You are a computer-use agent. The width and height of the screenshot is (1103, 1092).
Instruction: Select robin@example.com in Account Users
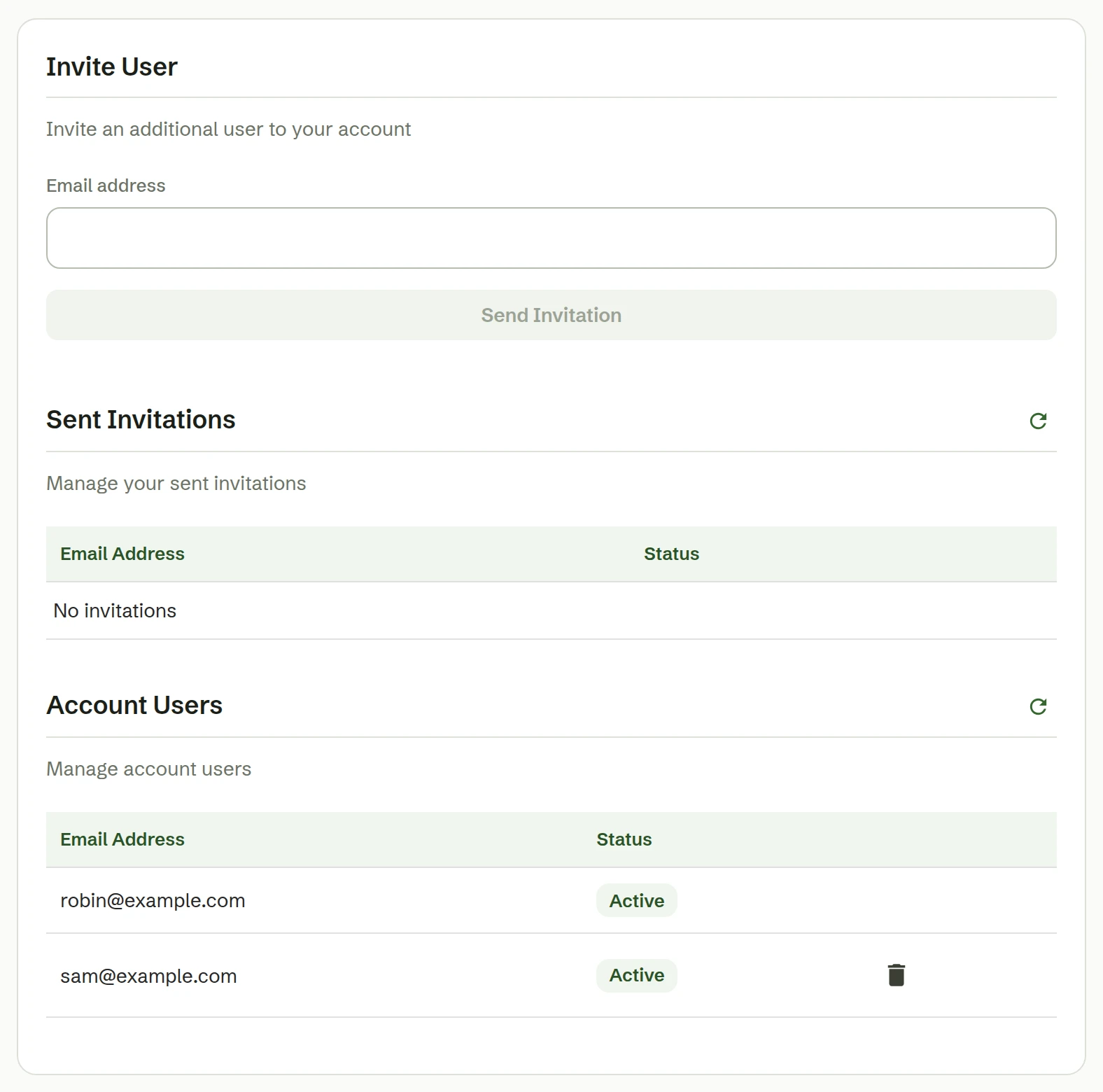click(x=153, y=900)
